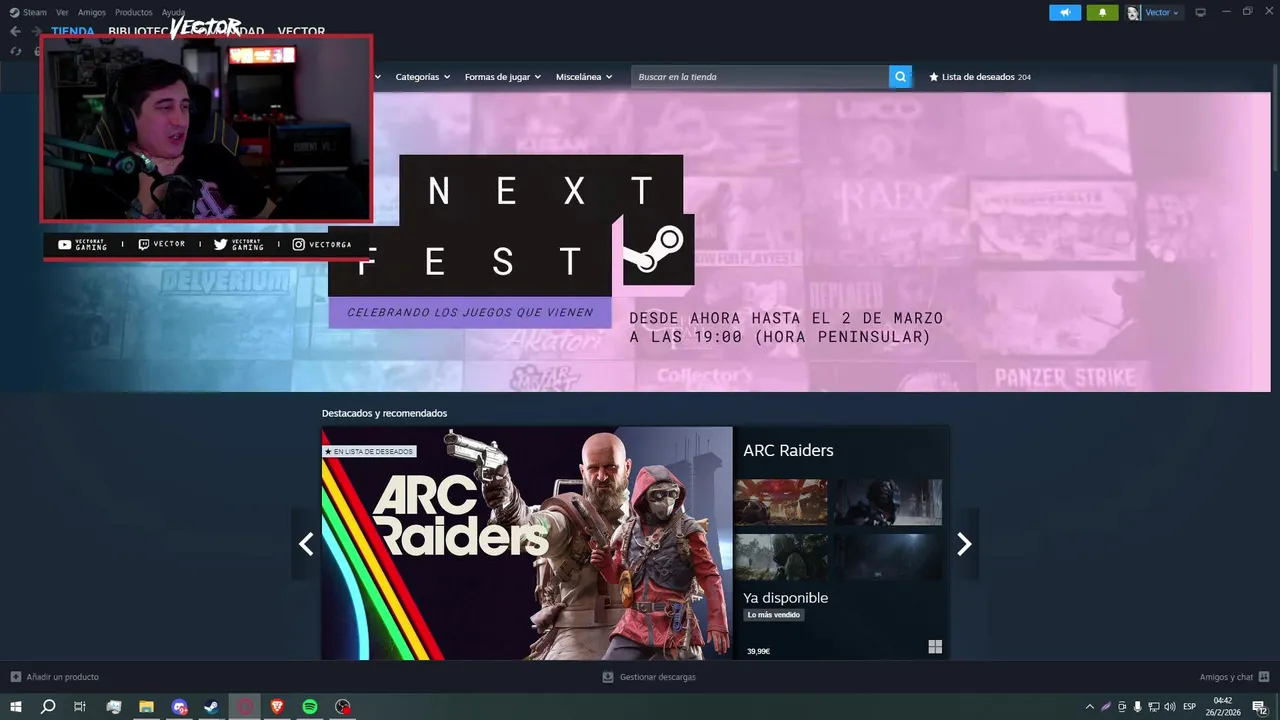Click the 39,99€ price
The height and width of the screenshot is (720, 1280).
click(758, 651)
